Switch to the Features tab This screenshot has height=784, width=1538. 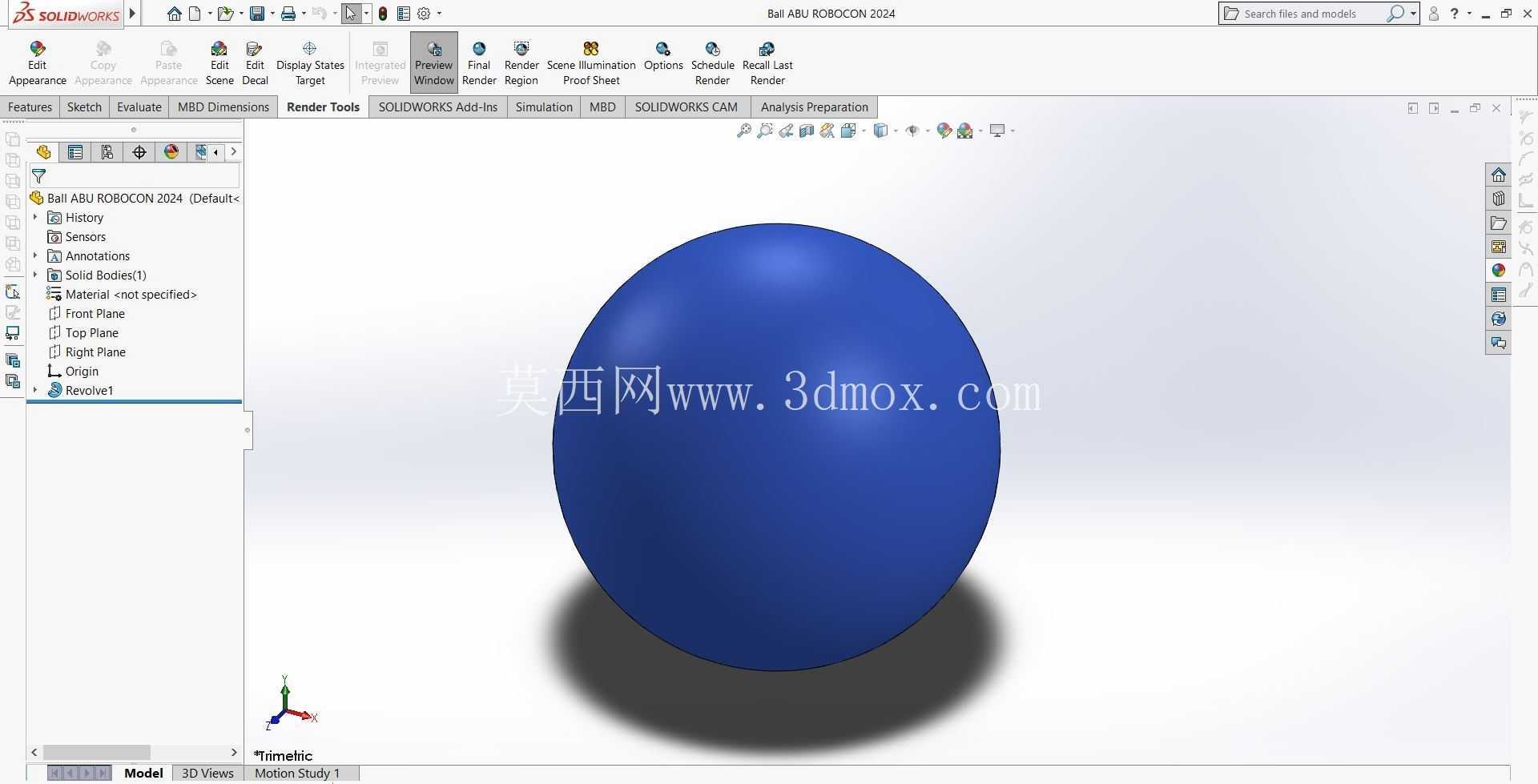[x=30, y=107]
